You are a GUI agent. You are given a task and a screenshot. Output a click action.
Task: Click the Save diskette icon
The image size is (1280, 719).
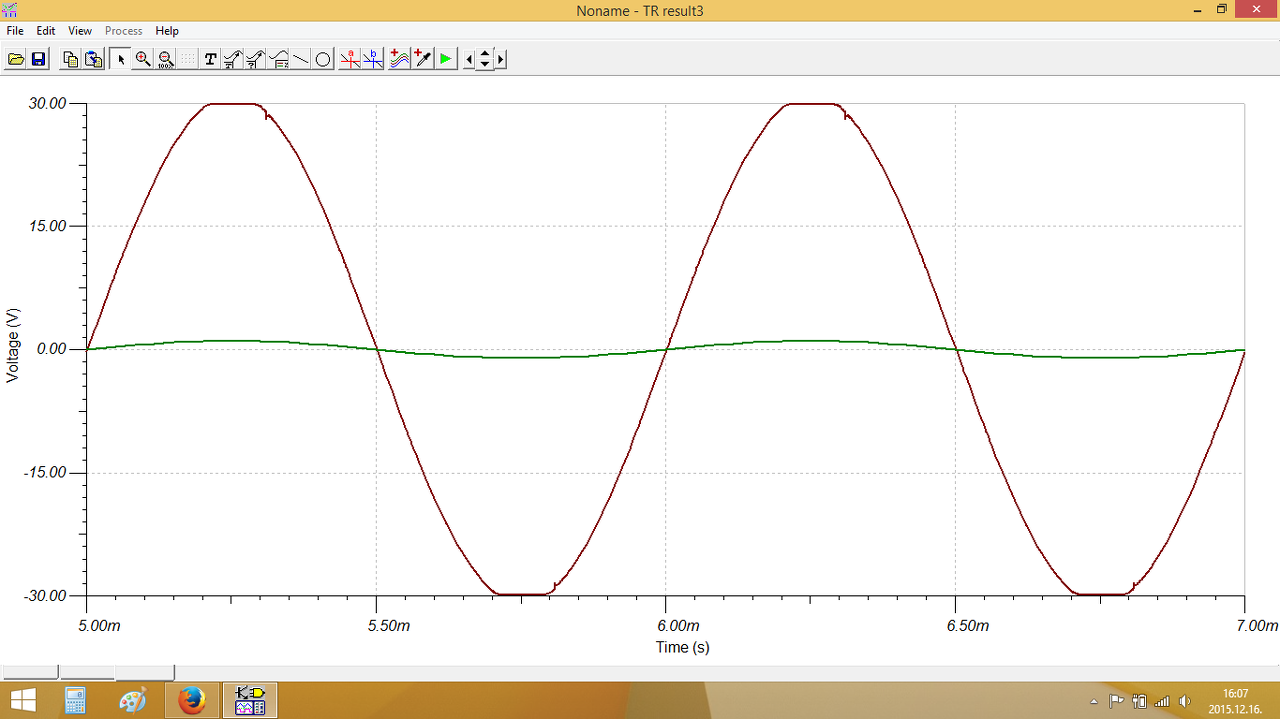(x=38, y=59)
